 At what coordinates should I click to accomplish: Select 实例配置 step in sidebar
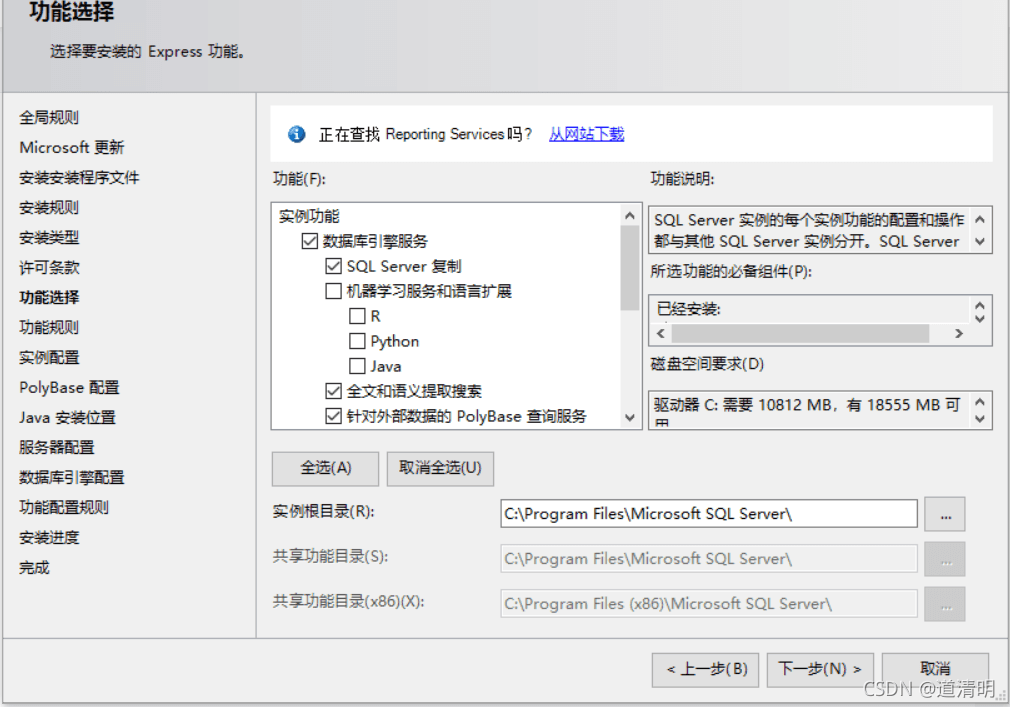click(49, 357)
